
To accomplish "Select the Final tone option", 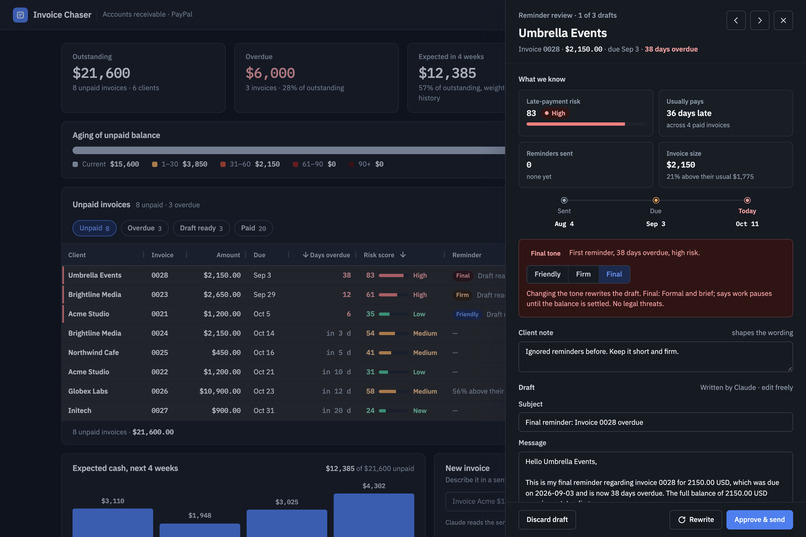I will click(614, 274).
